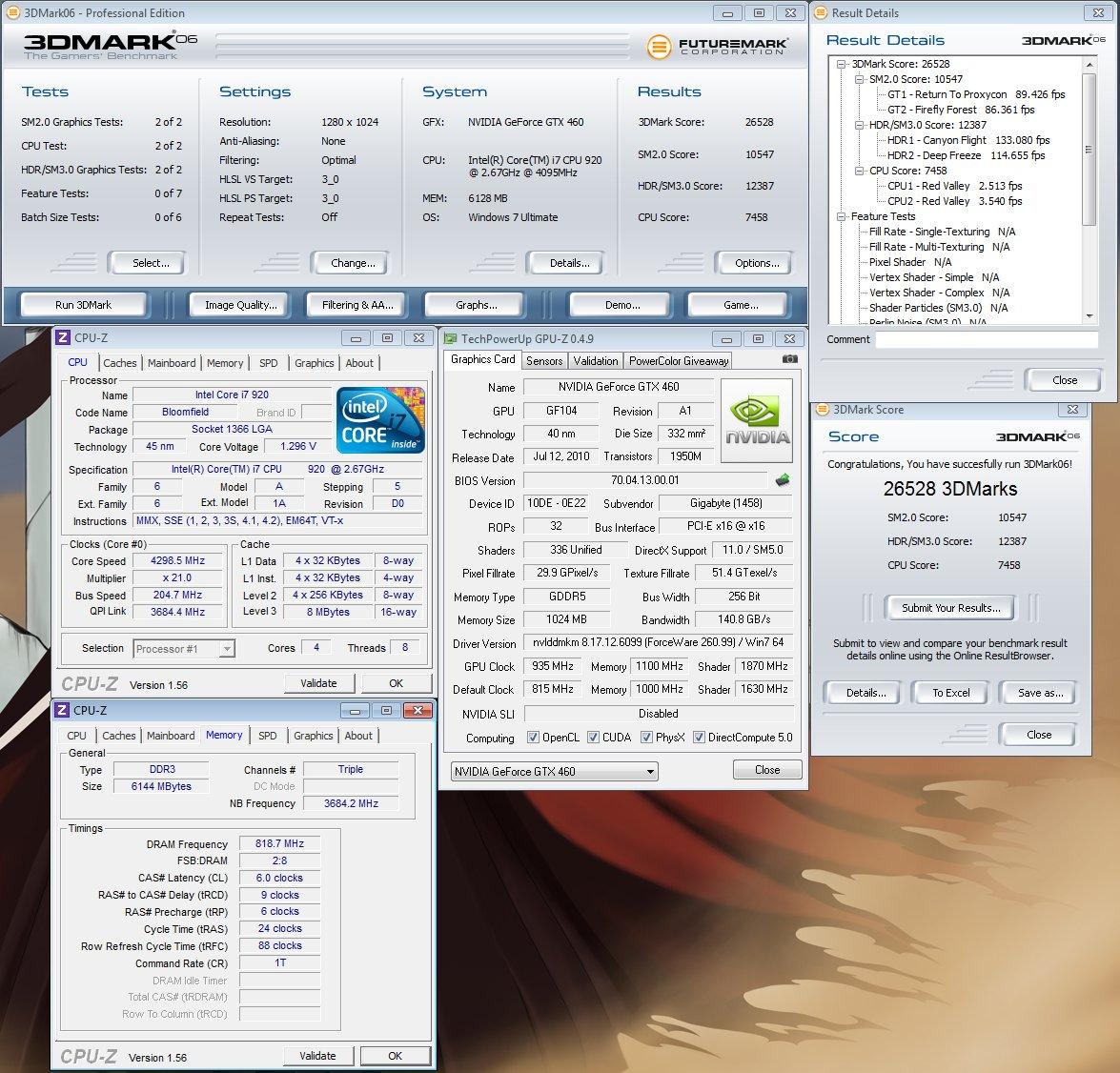Viewport: 1120px width, 1073px height.
Task: Click the NVIDIA logo in GPU-Z
Action: (757, 420)
